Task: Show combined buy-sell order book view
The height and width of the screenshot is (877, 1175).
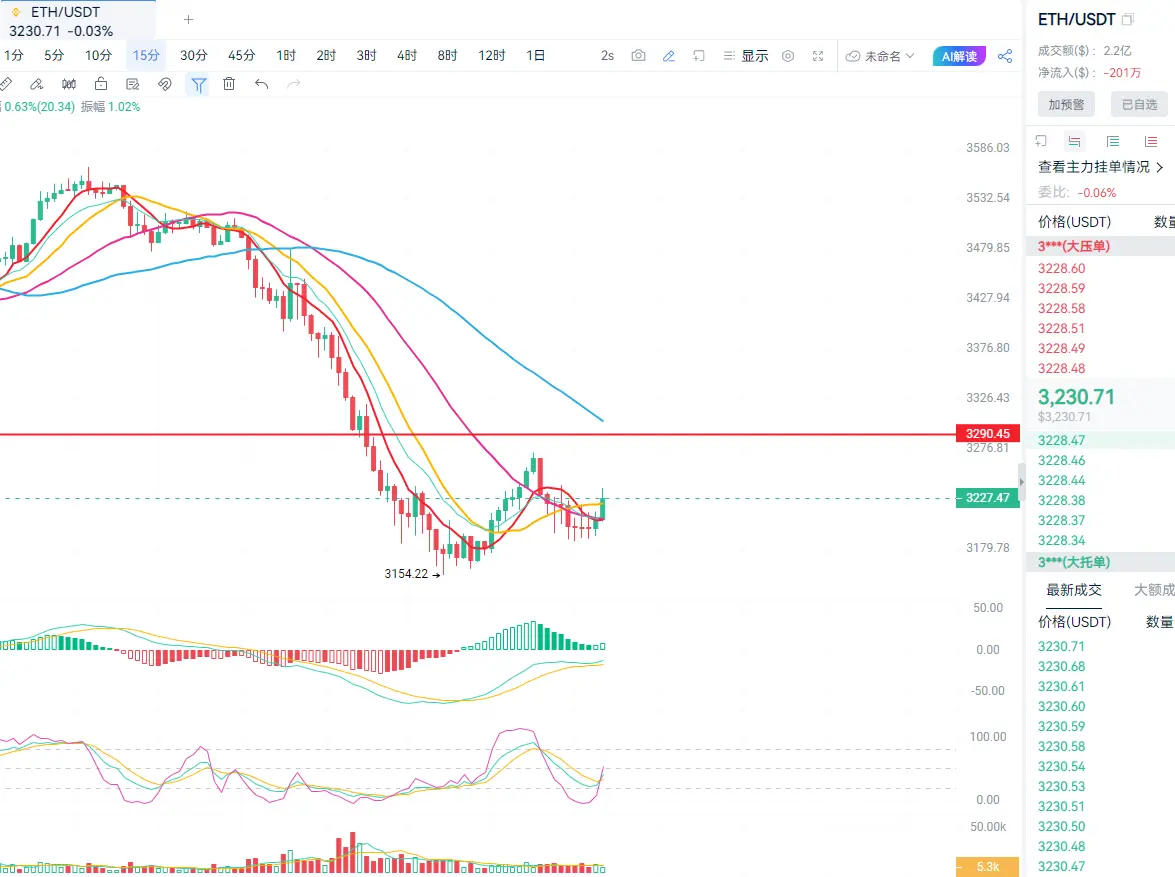Action: click(1075, 141)
